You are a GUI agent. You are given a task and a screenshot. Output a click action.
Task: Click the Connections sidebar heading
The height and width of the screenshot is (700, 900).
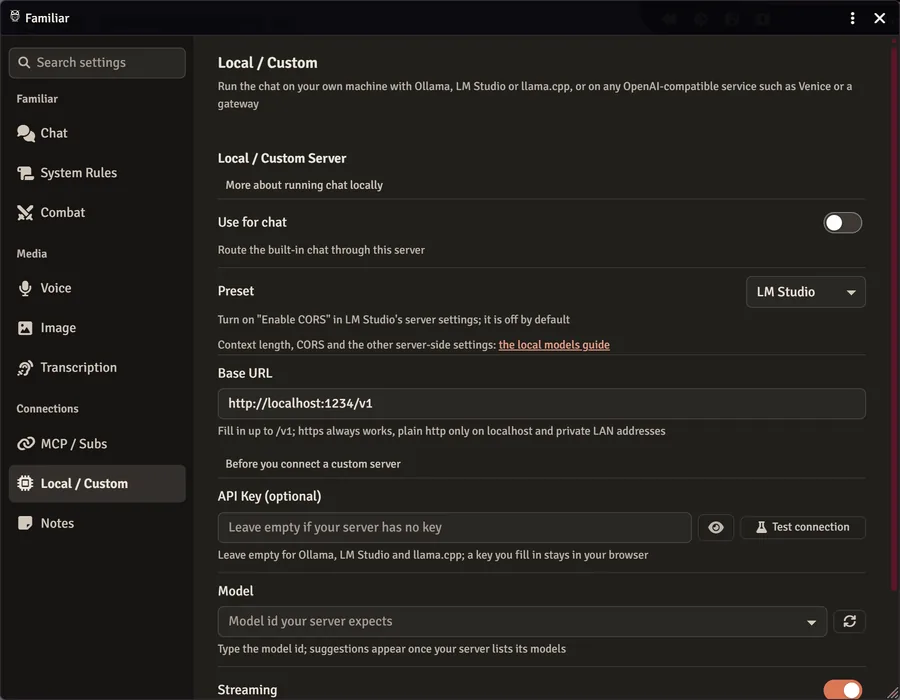[x=48, y=409]
